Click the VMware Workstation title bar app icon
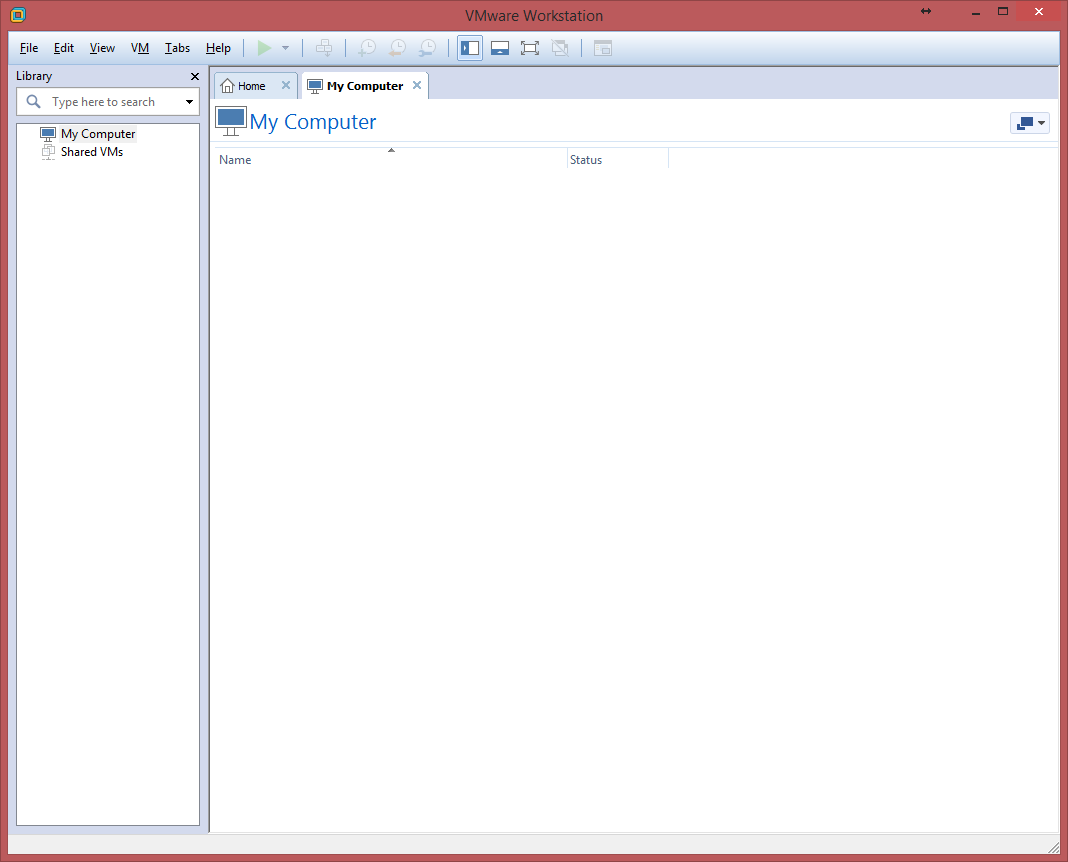The image size is (1068, 862). (18, 14)
